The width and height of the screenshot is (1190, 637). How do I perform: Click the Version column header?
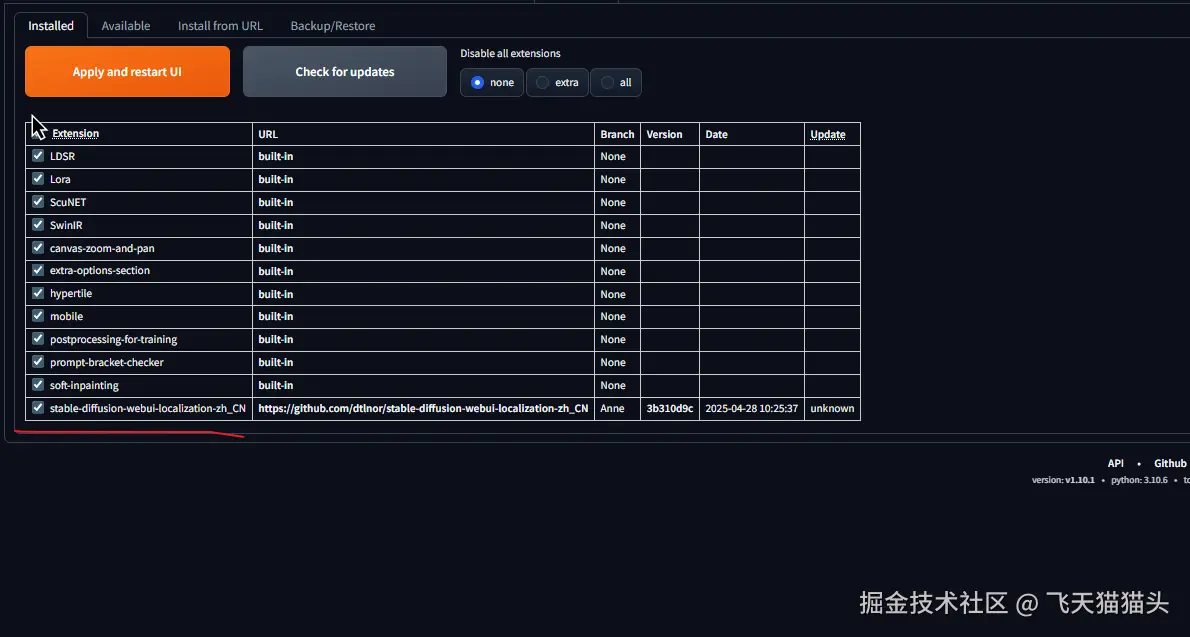click(x=664, y=134)
